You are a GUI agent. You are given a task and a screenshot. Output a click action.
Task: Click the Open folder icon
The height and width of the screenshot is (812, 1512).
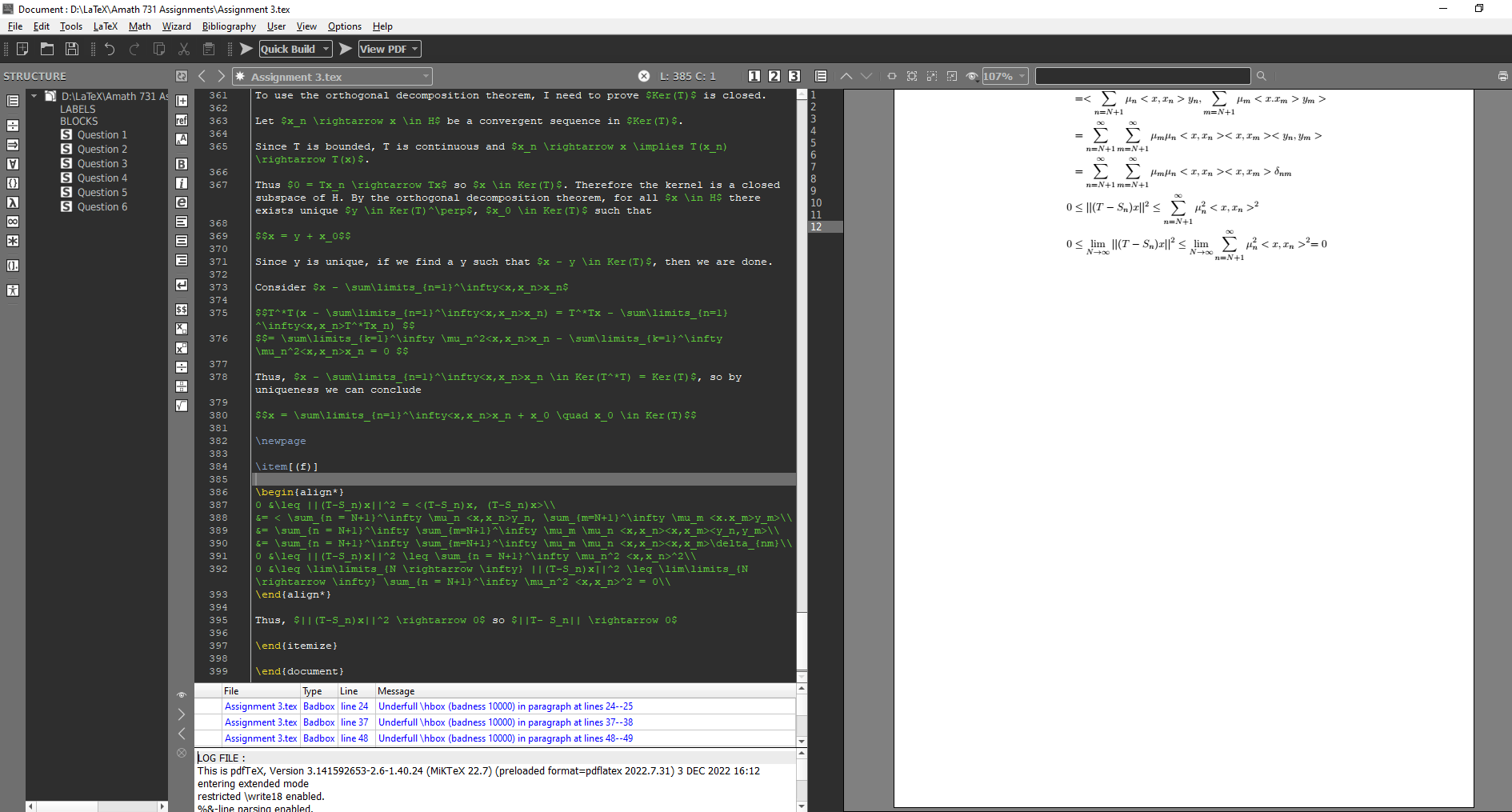[47, 49]
